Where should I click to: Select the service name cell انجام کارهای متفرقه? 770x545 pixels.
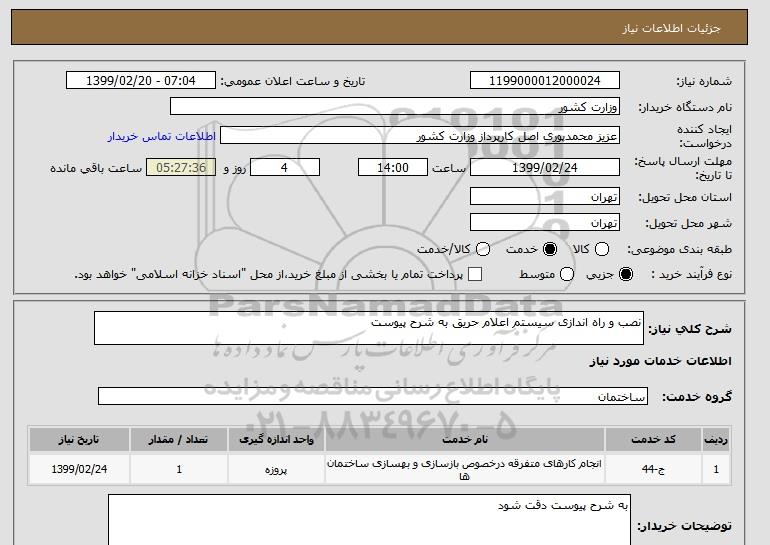[465, 469]
